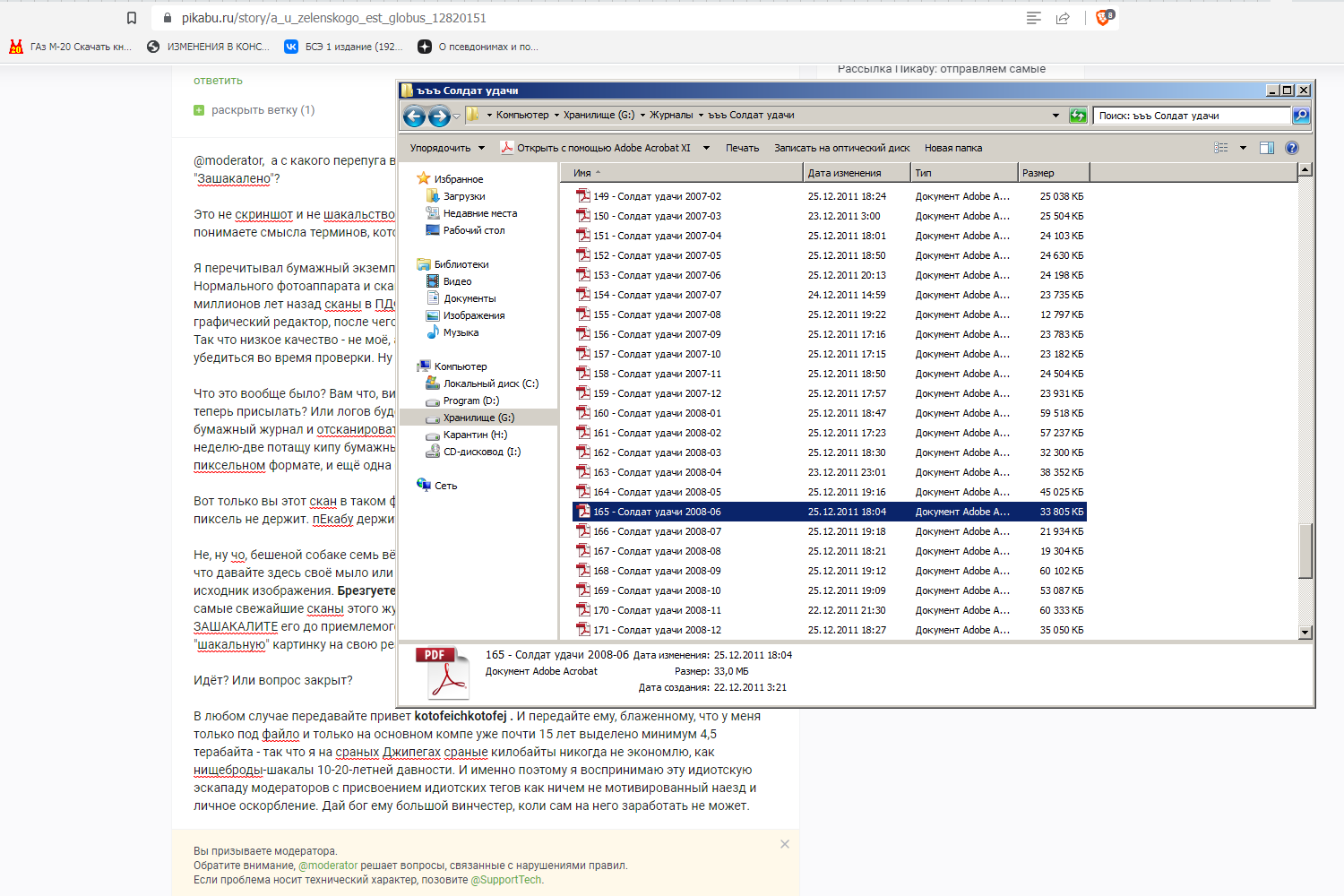Refresh the folder with the green arrows icon
The width and height of the screenshot is (1344, 896).
pos(1078,116)
